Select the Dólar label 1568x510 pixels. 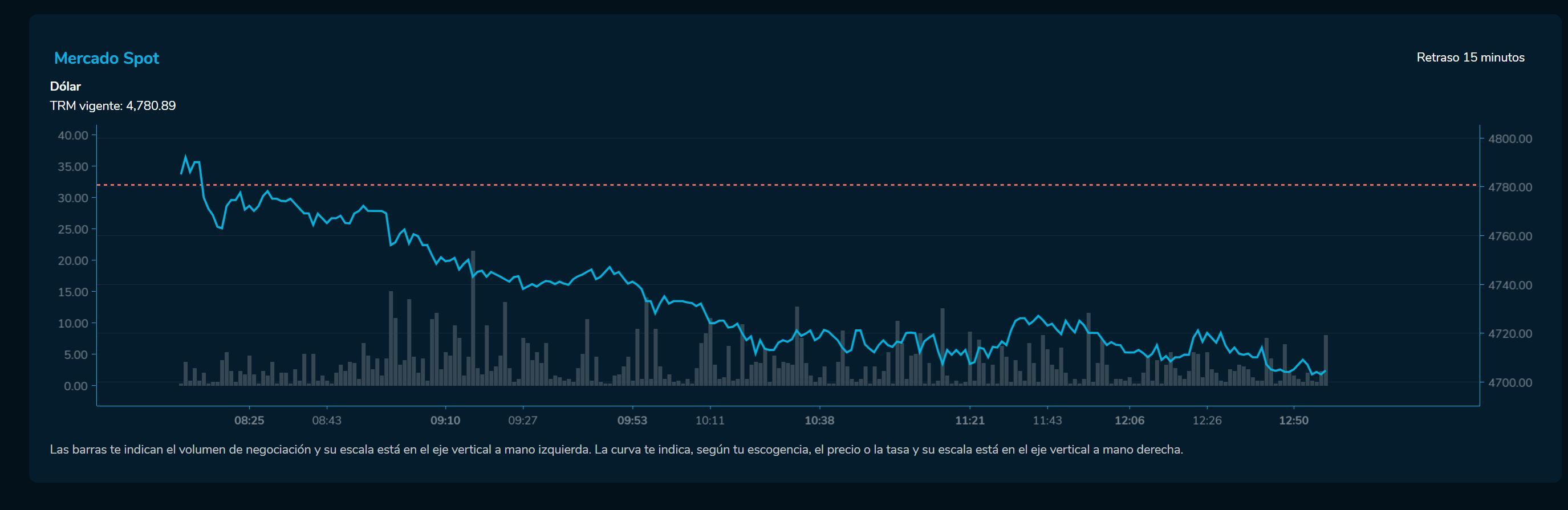point(65,87)
